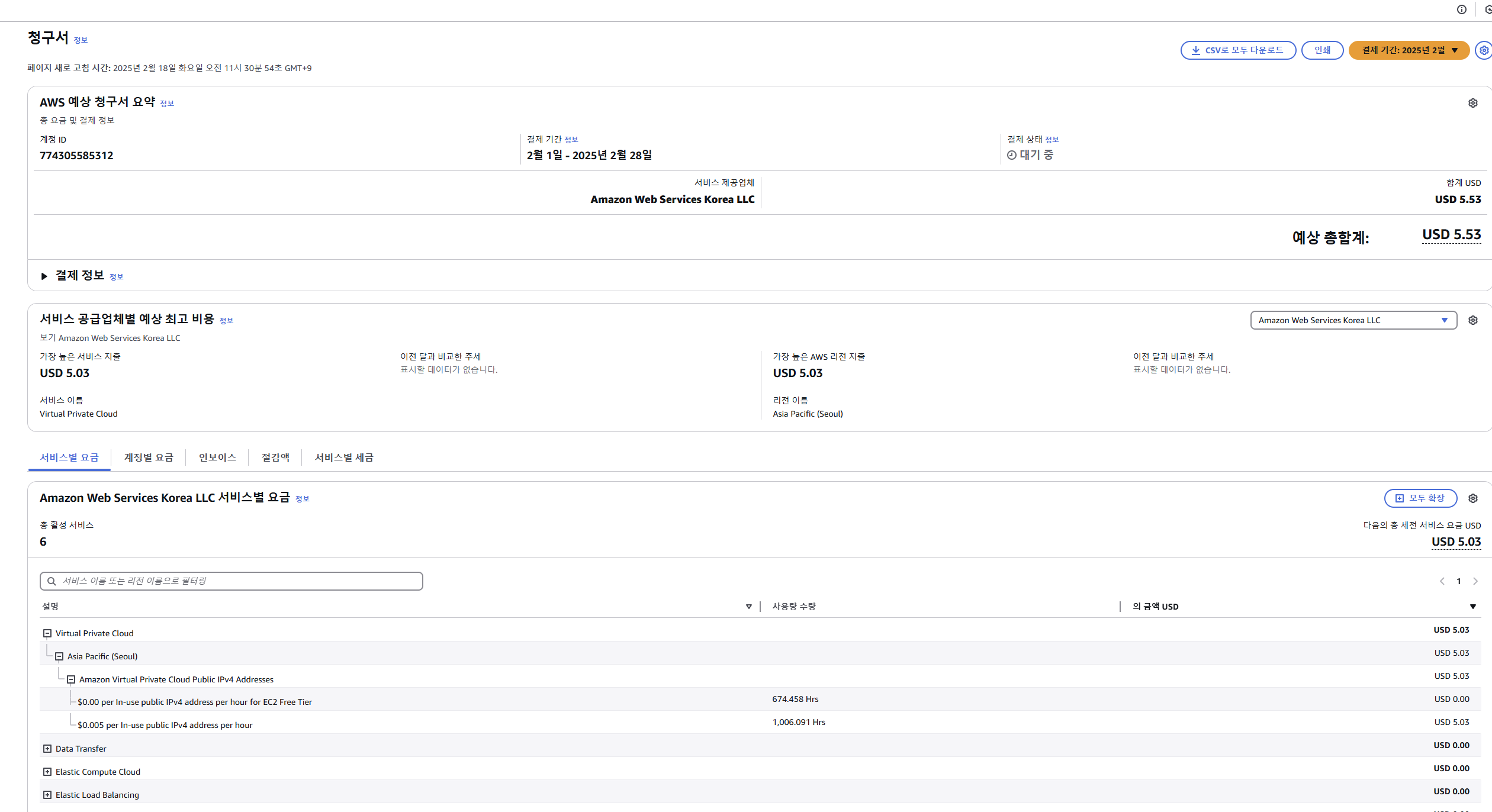Click the 인쇄 print button

(1322, 50)
